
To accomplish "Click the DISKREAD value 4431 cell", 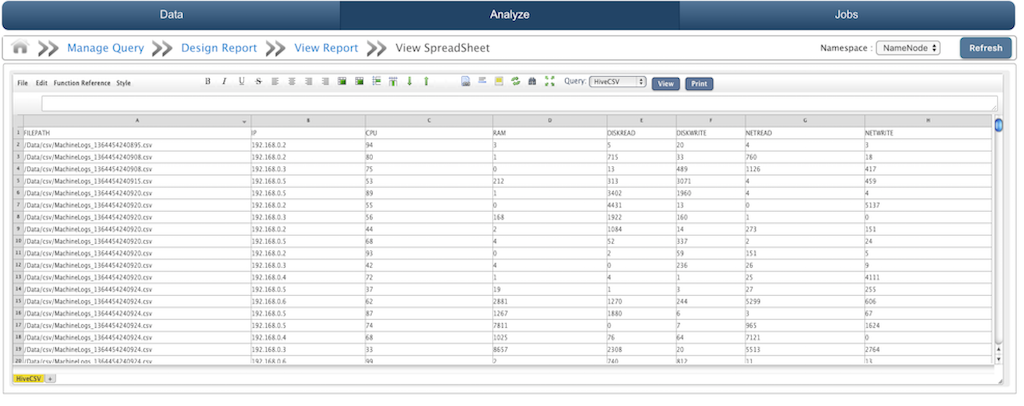I will pos(641,205).
